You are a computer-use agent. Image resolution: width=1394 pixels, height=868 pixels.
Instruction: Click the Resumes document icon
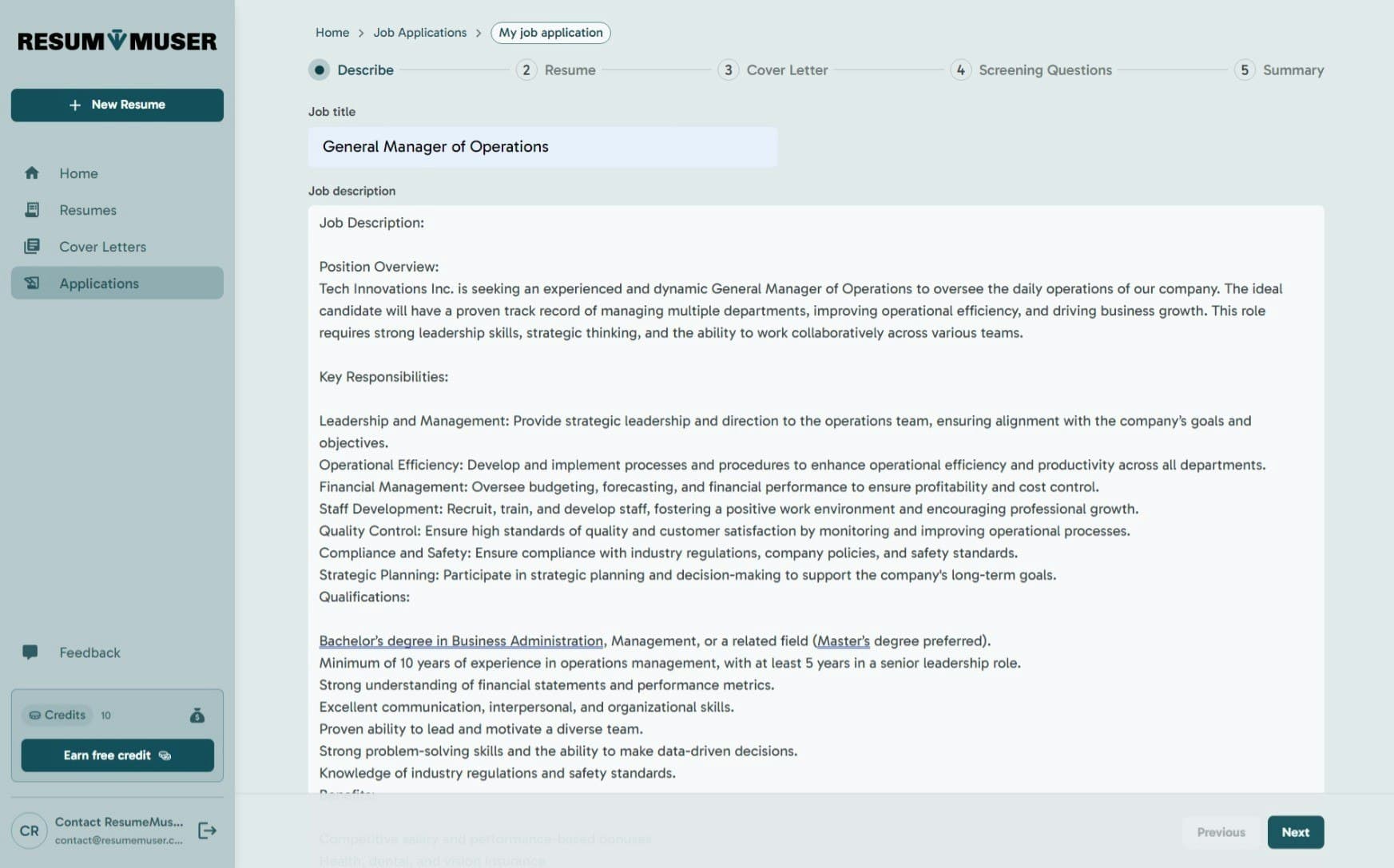(x=32, y=210)
